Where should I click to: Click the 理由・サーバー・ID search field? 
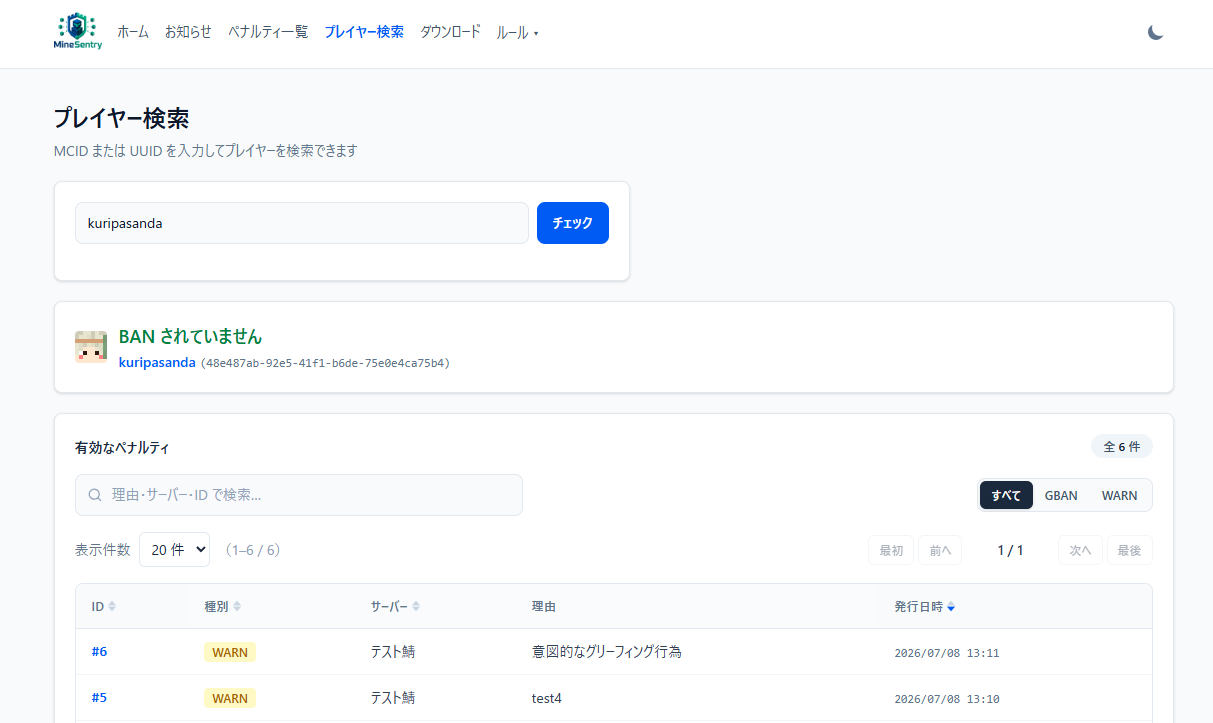pos(299,495)
